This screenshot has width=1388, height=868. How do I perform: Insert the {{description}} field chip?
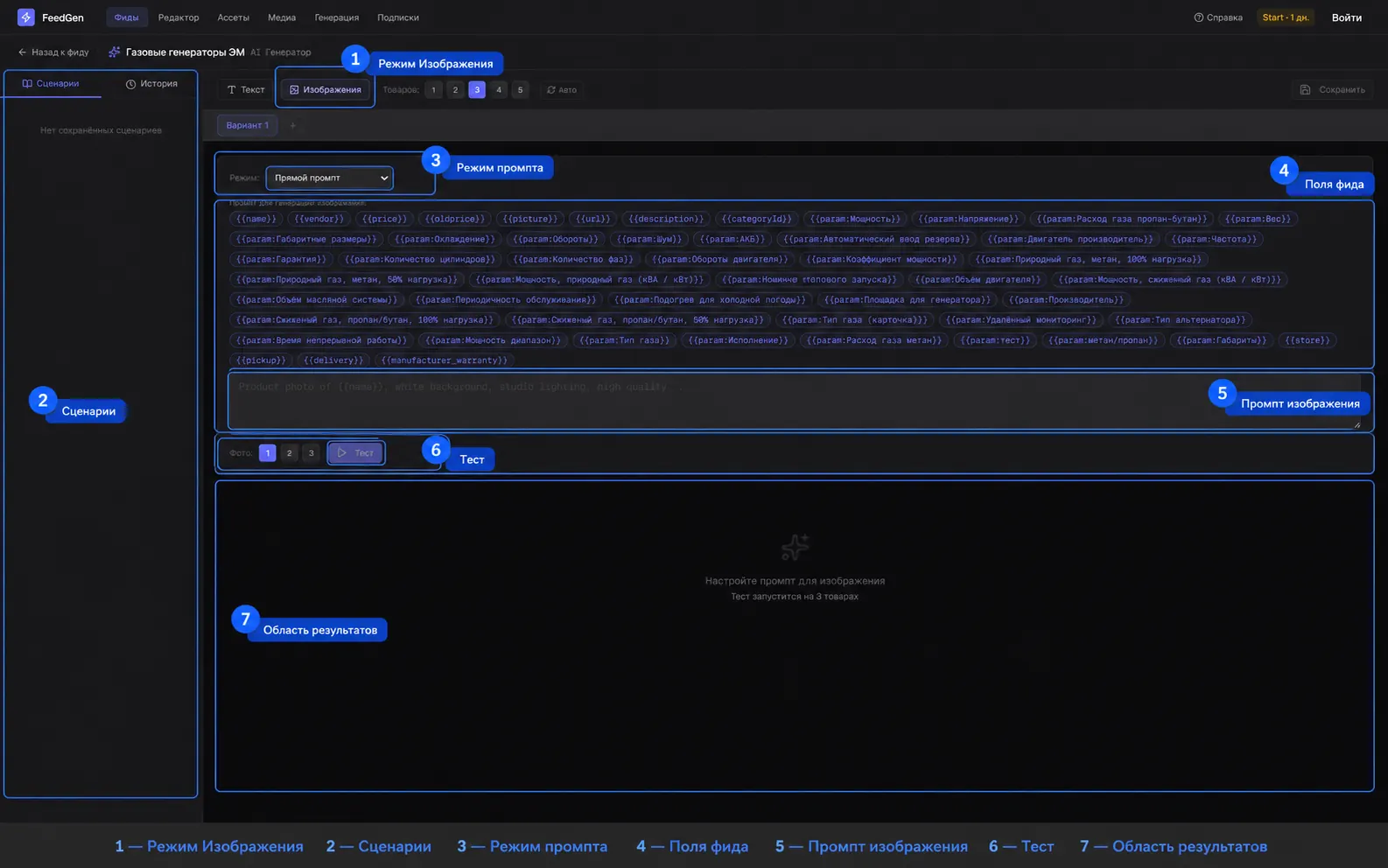[666, 219]
